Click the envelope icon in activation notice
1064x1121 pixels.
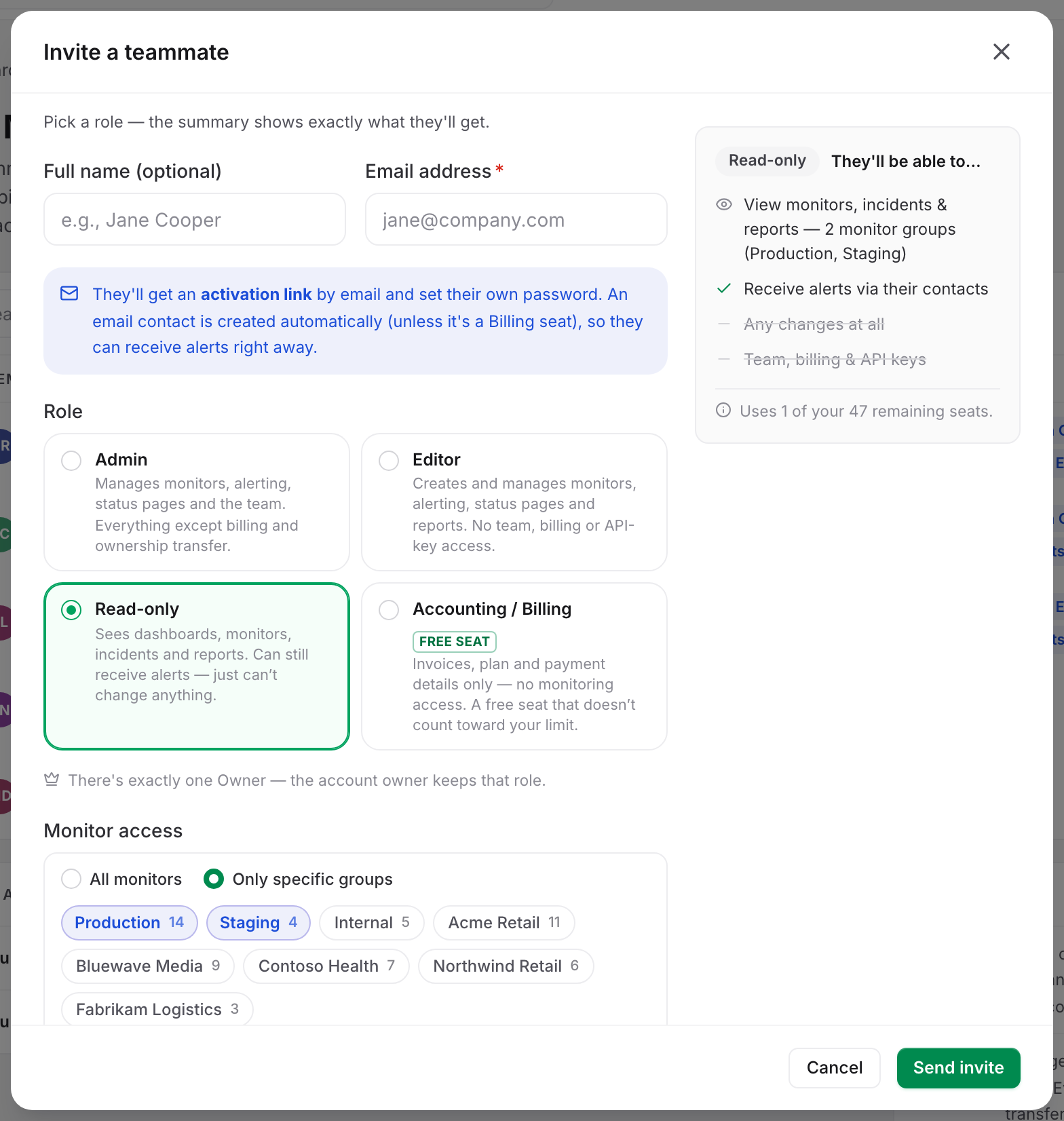click(x=69, y=294)
